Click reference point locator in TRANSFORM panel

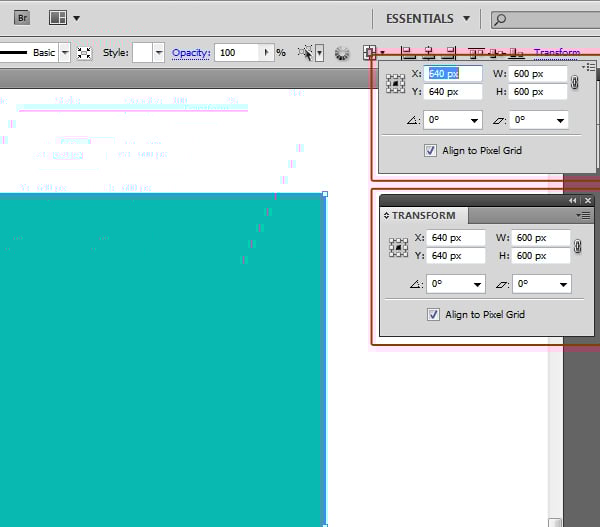pyautogui.click(x=398, y=246)
